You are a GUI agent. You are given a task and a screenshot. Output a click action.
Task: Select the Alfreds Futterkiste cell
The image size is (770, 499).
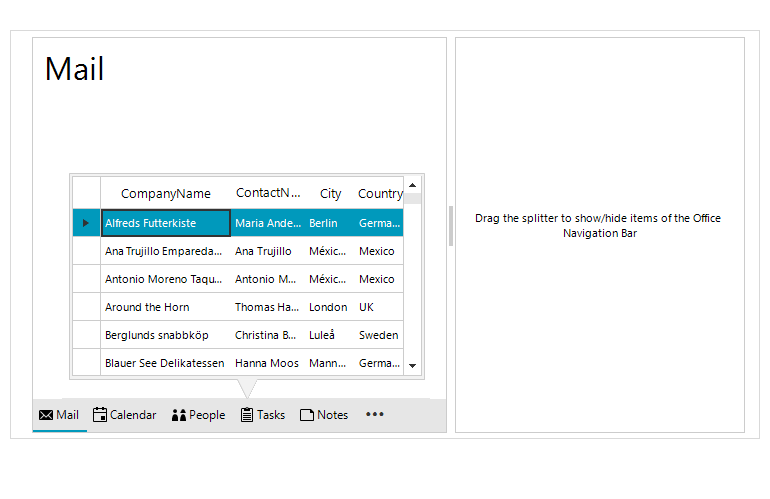165,223
